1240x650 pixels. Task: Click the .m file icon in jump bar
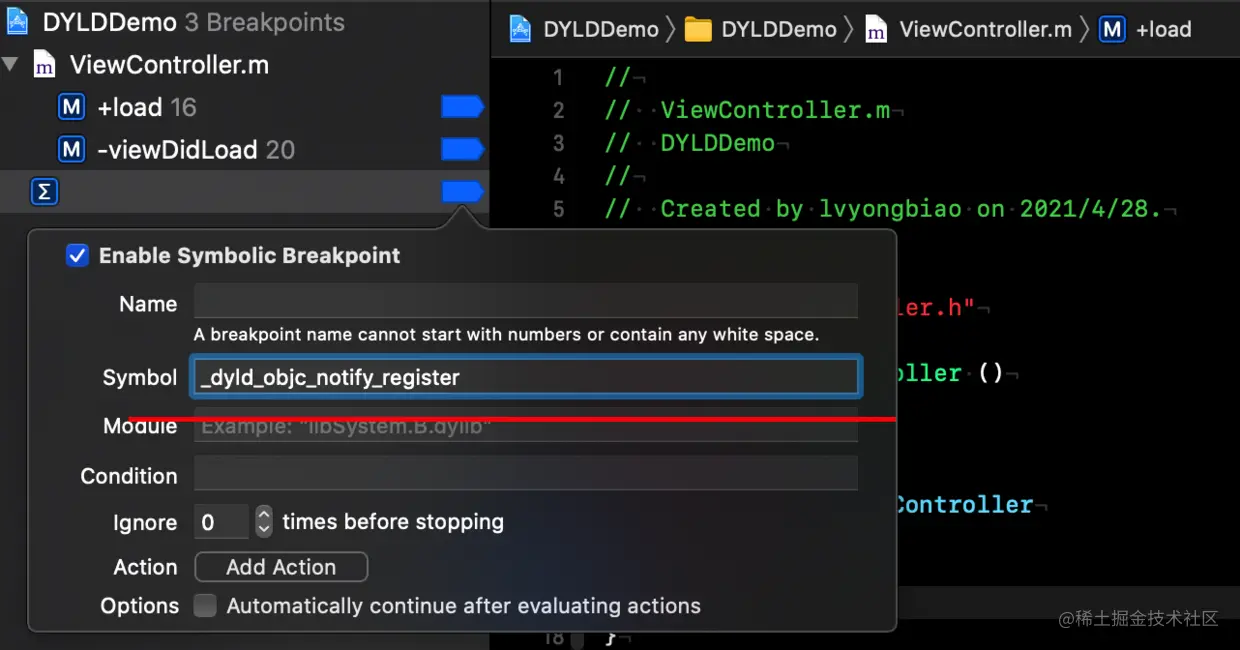coord(875,30)
